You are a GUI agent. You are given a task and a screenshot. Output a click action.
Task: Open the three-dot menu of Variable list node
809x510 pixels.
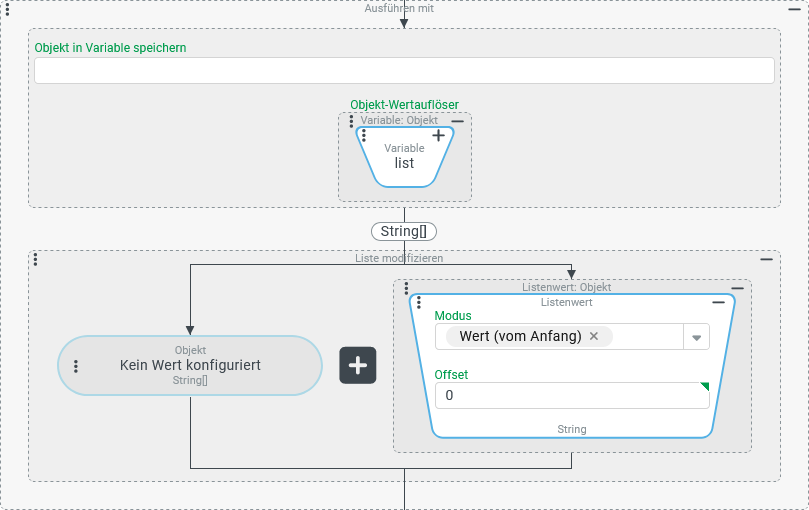363,135
